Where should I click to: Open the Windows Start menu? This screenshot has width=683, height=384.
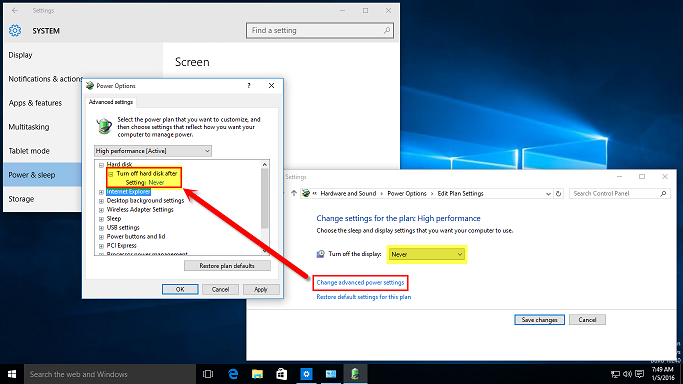[12, 374]
